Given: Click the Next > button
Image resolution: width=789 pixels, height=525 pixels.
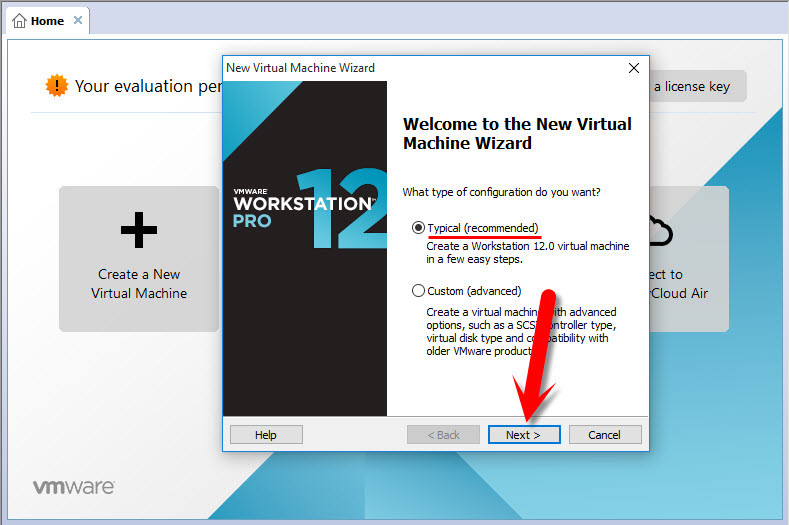Looking at the screenshot, I should click(x=524, y=435).
